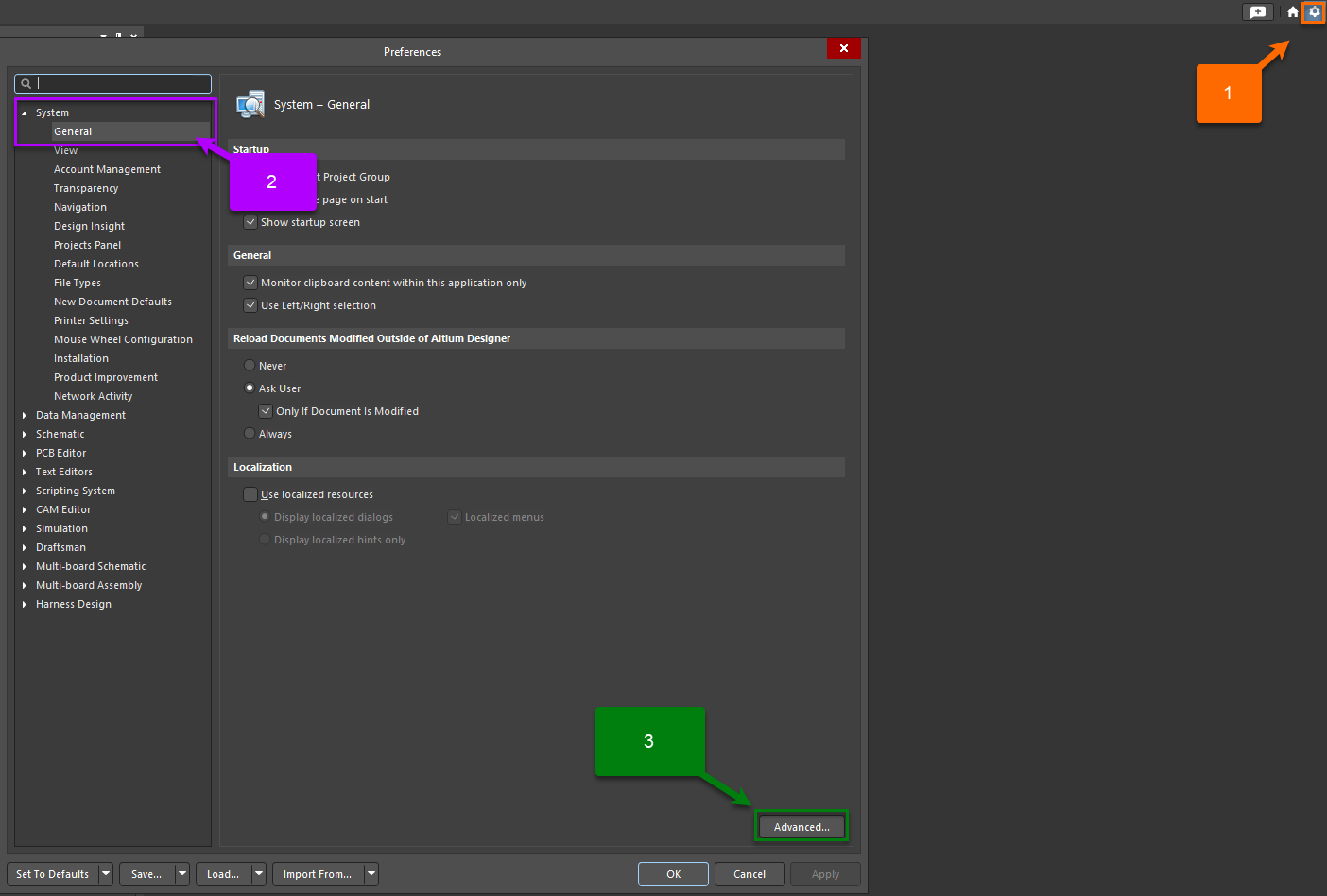Collapse the System tree node arrow
Image resolution: width=1327 pixels, height=896 pixels.
click(x=25, y=113)
